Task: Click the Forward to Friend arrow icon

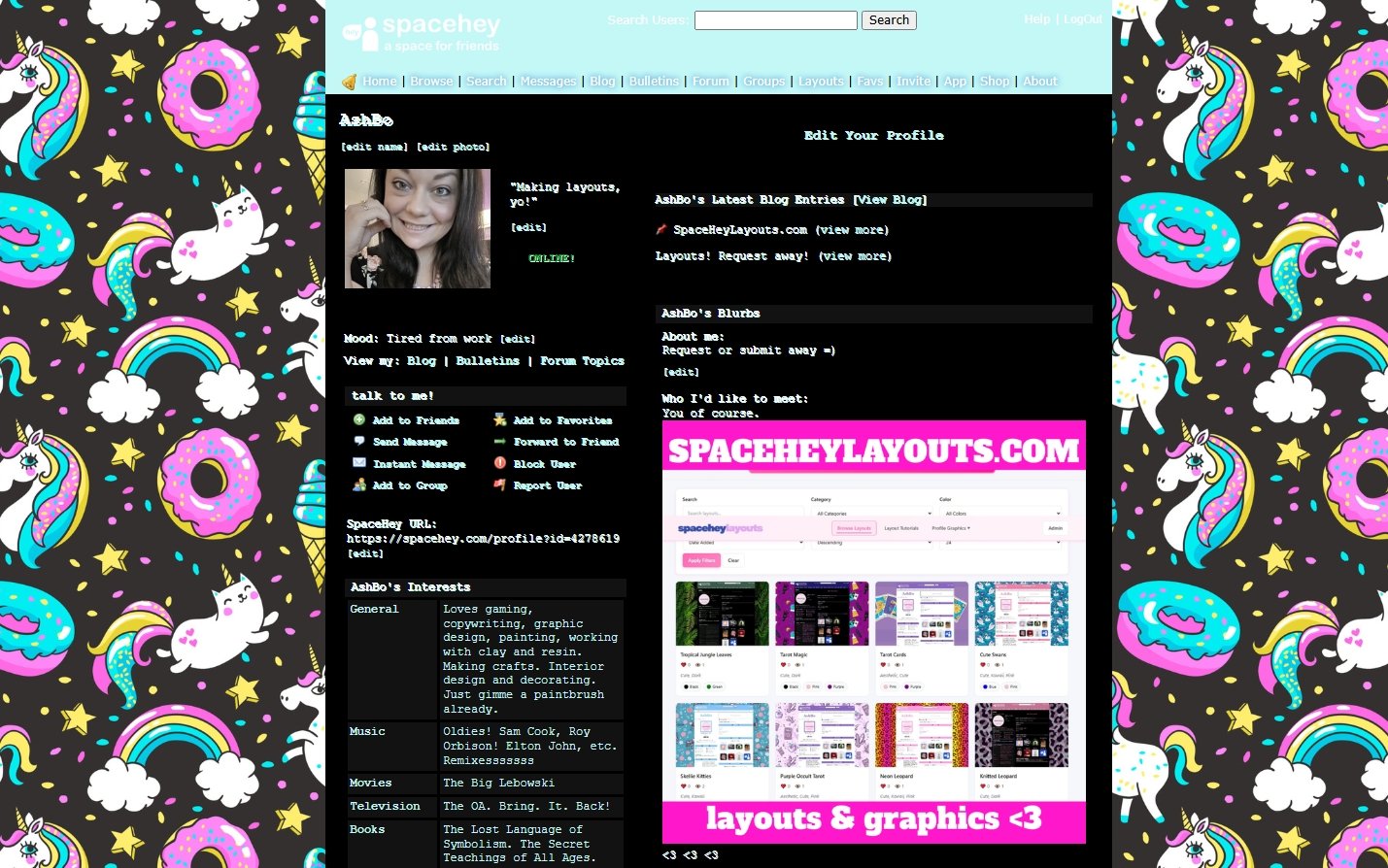Action: pos(500,442)
